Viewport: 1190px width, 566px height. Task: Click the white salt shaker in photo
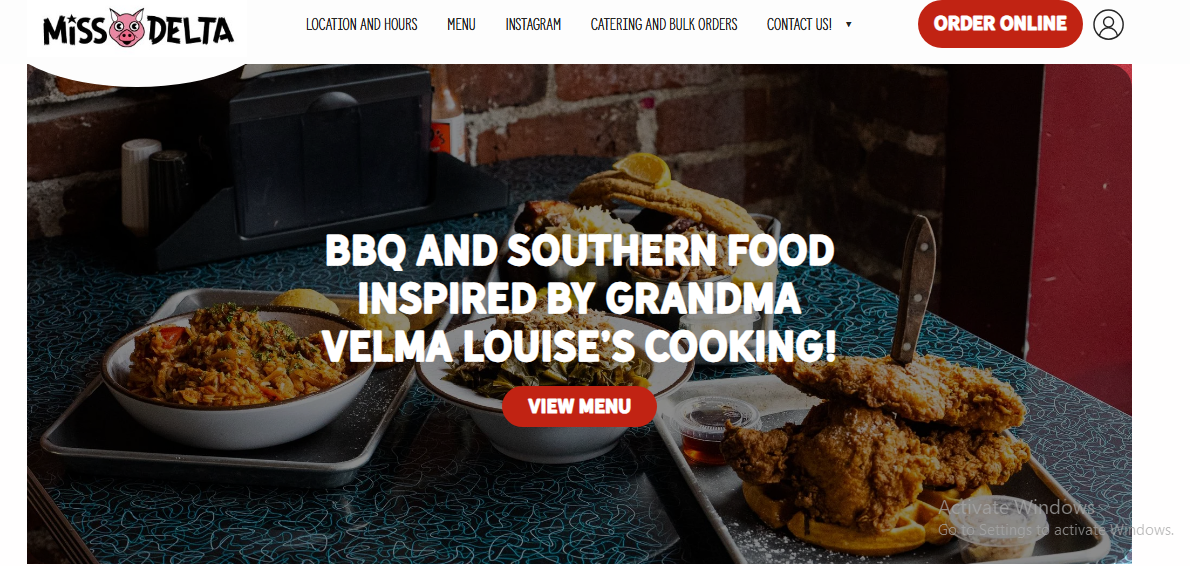(140, 186)
